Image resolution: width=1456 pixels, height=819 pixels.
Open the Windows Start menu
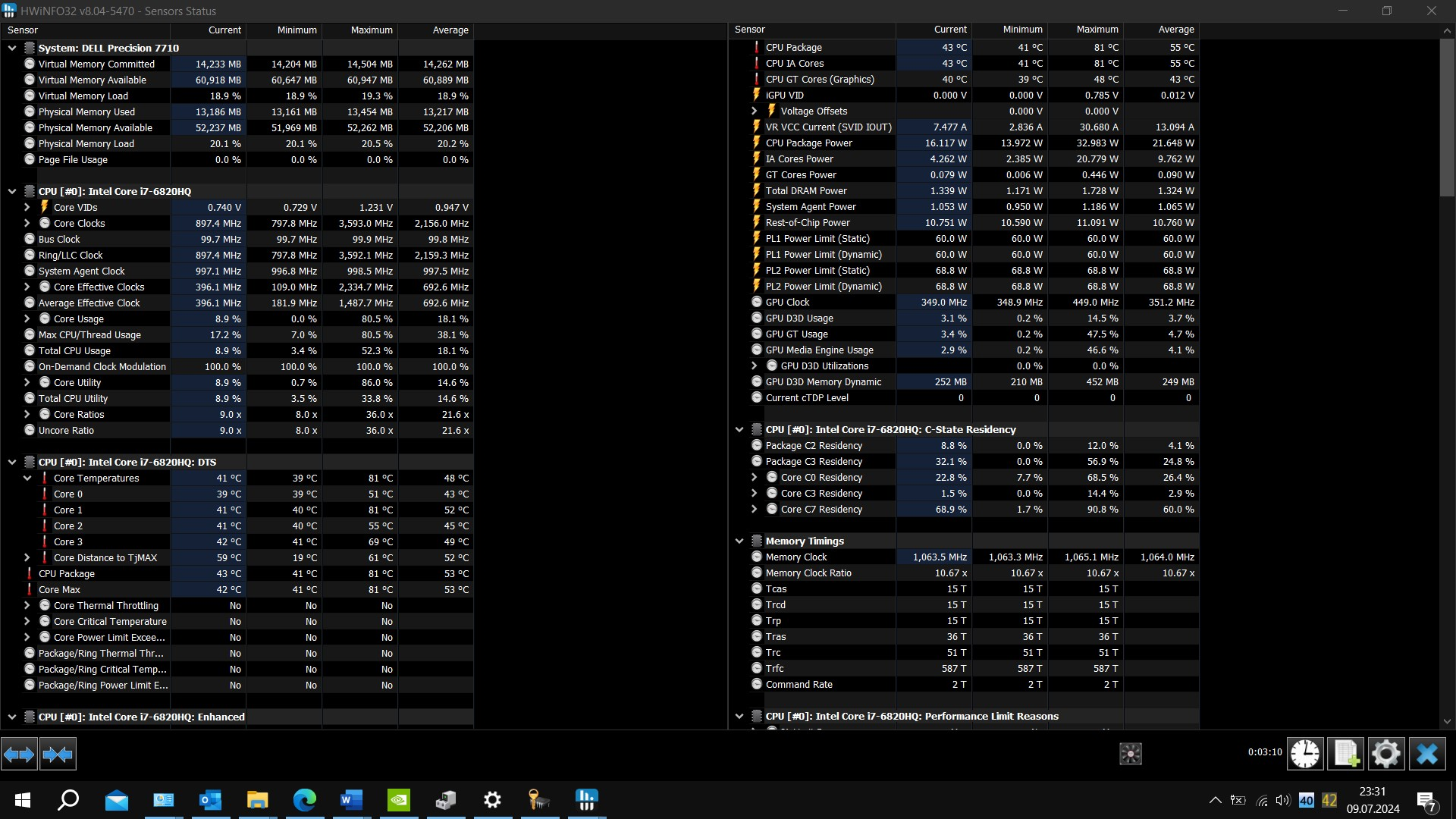click(x=23, y=800)
